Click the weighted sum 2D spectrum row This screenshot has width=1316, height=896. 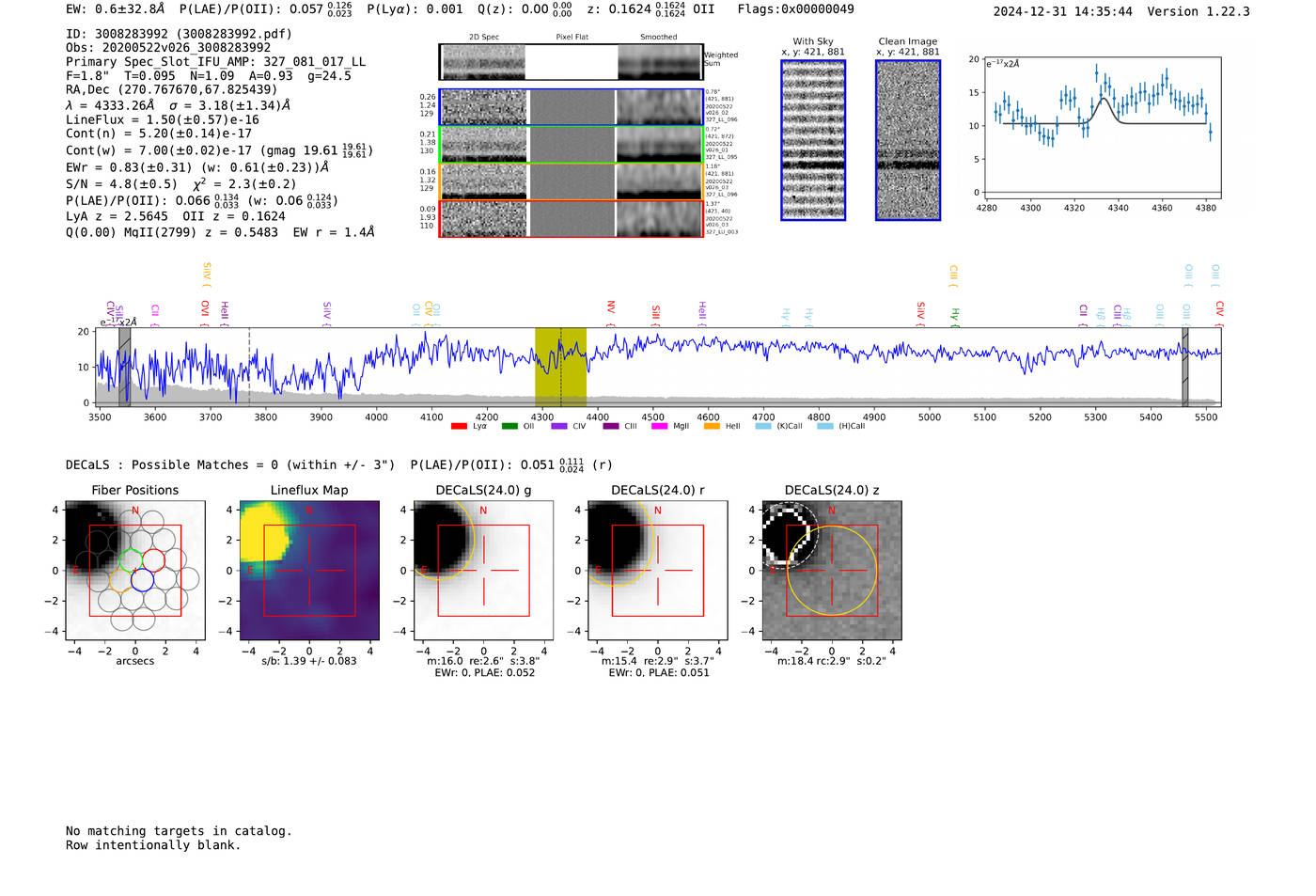572,62
